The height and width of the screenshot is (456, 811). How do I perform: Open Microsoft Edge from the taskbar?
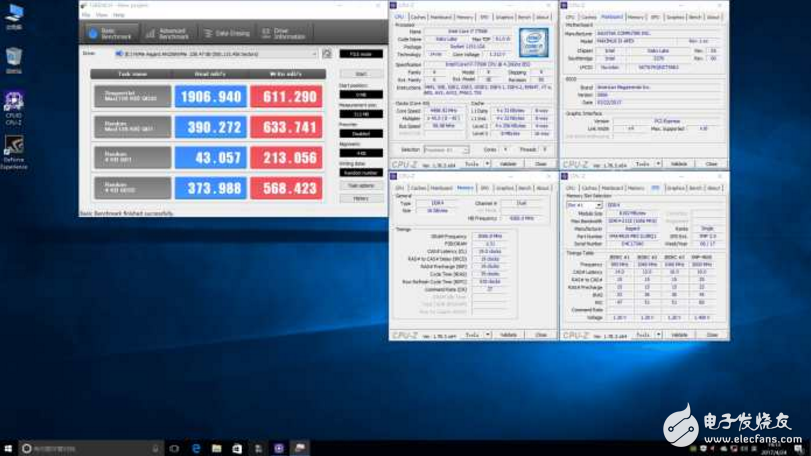pos(196,448)
